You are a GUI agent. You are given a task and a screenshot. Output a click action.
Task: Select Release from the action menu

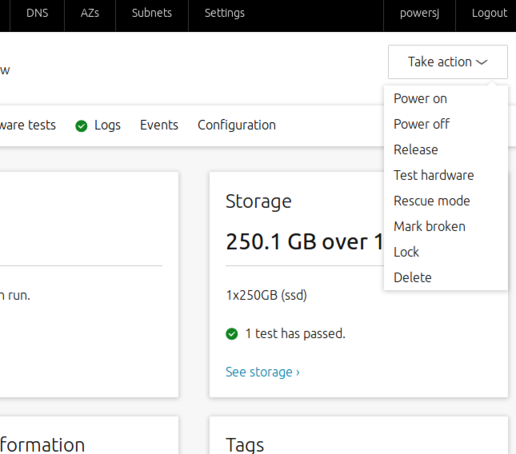point(416,150)
